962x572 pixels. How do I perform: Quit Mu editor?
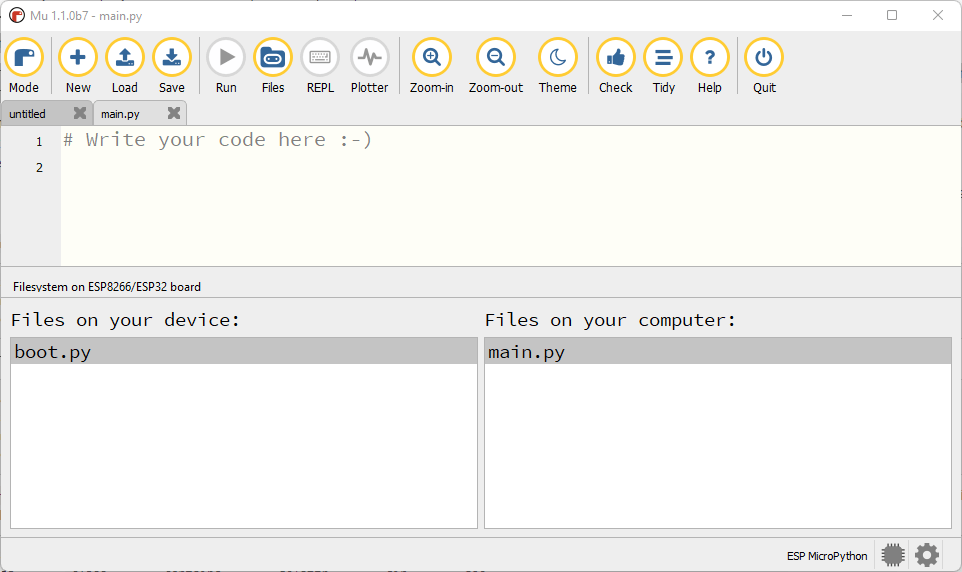point(764,66)
